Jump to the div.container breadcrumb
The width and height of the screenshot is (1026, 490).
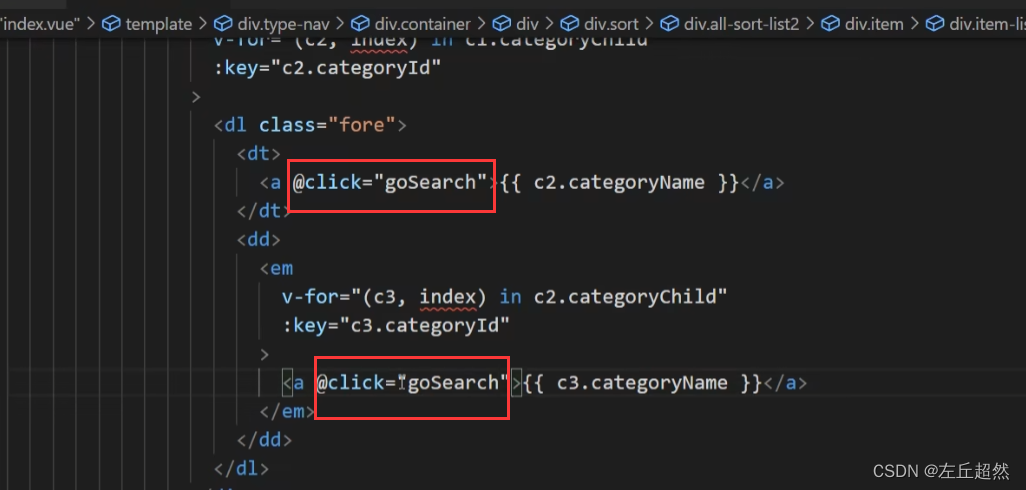[x=423, y=25]
